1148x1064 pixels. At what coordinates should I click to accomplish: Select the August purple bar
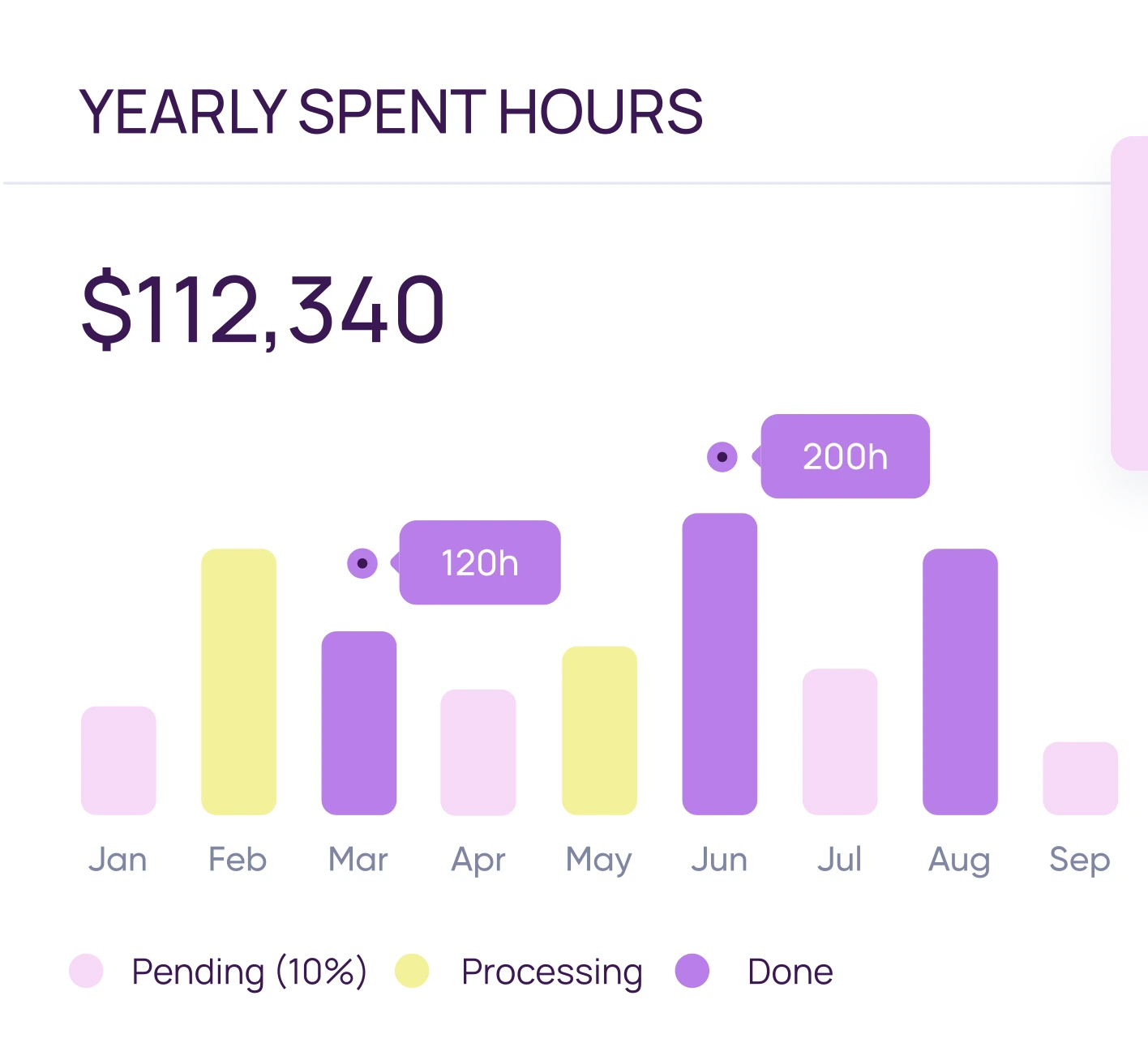coord(960,682)
